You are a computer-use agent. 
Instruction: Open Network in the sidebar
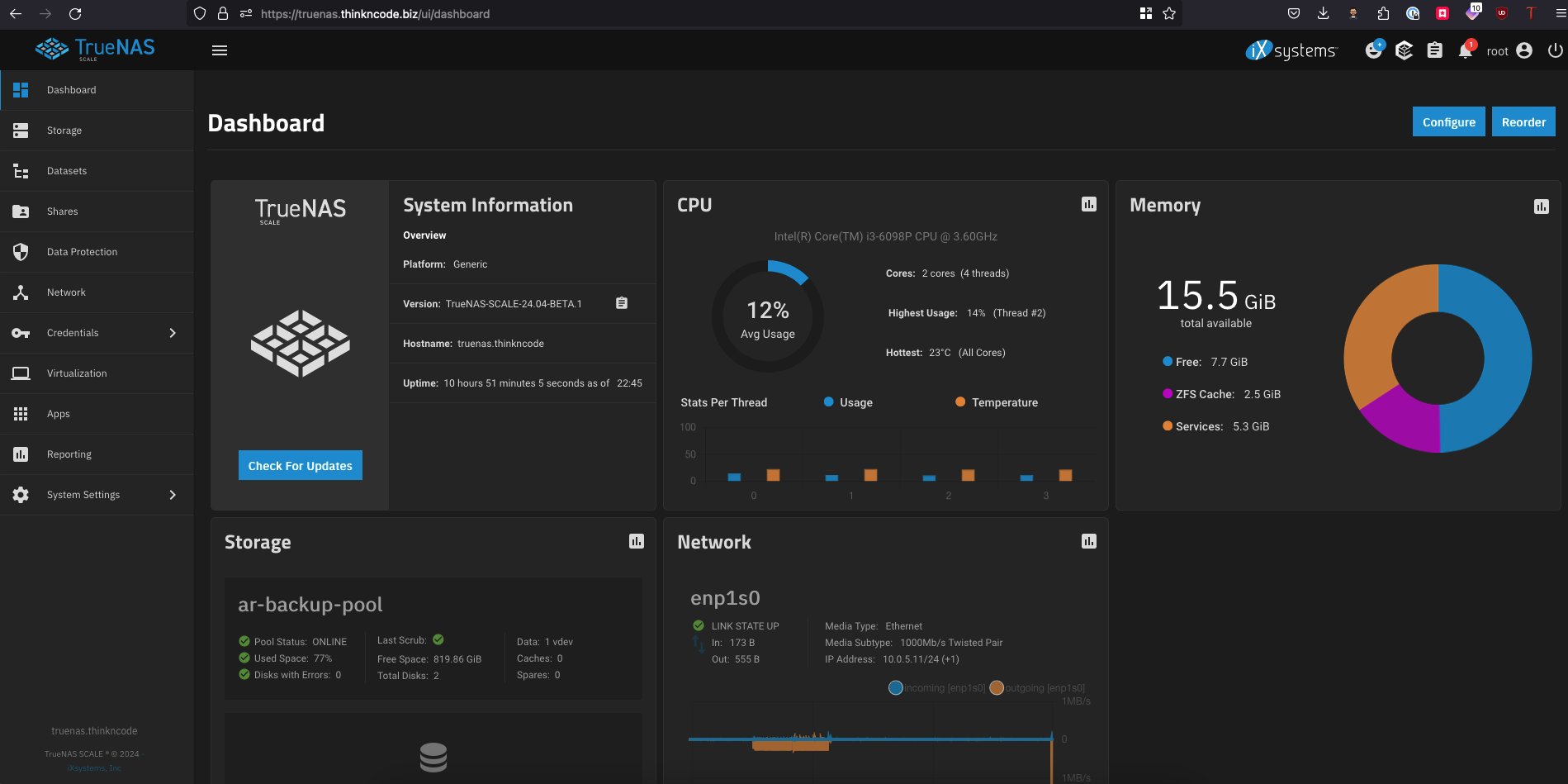(97, 292)
